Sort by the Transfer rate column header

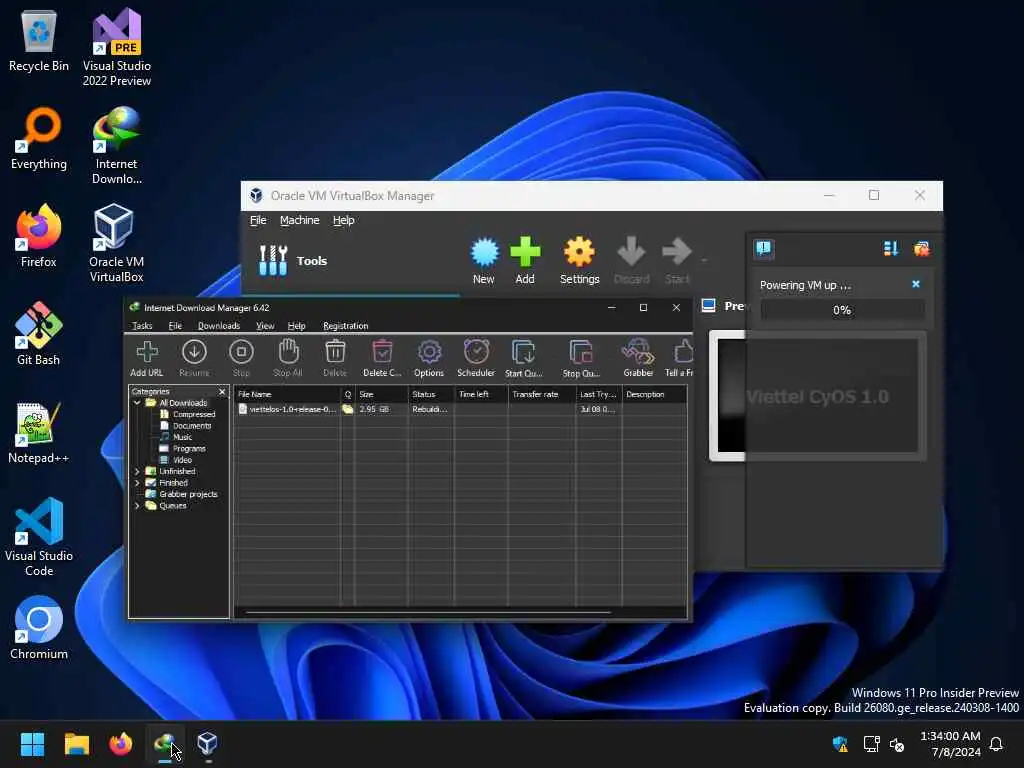541,394
